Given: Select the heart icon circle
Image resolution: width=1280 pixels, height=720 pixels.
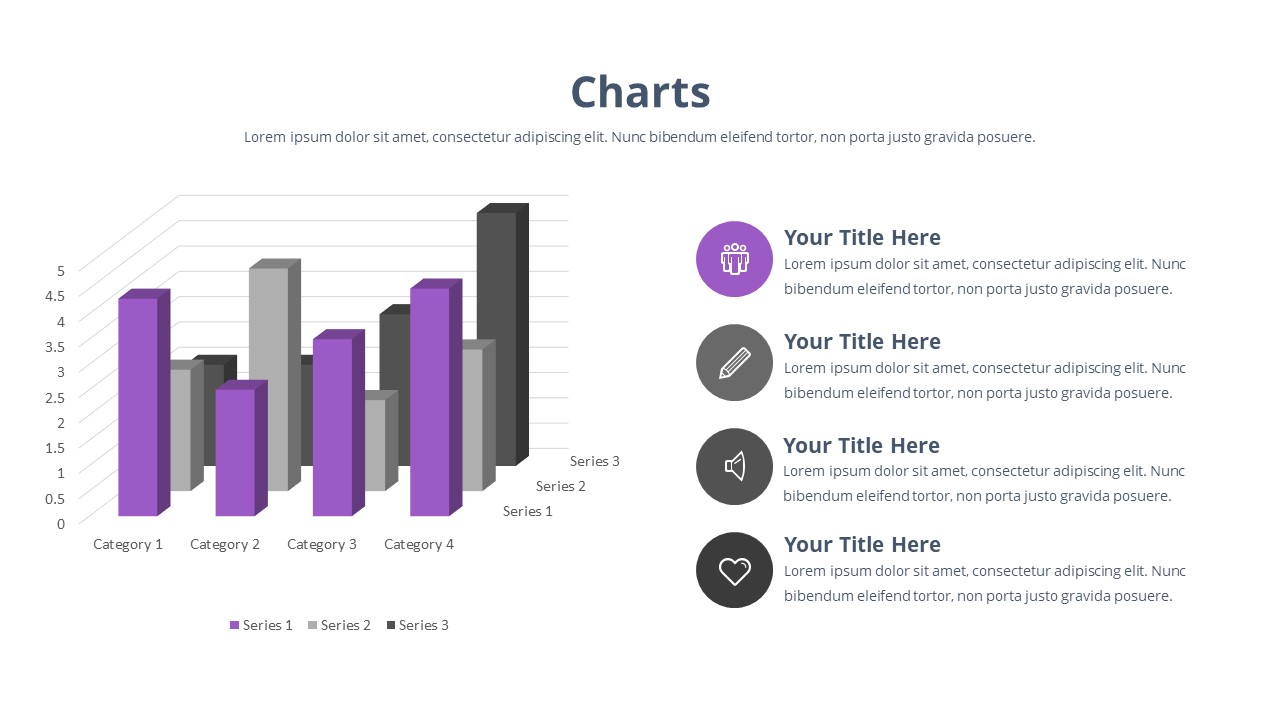Looking at the screenshot, I should pos(734,570).
